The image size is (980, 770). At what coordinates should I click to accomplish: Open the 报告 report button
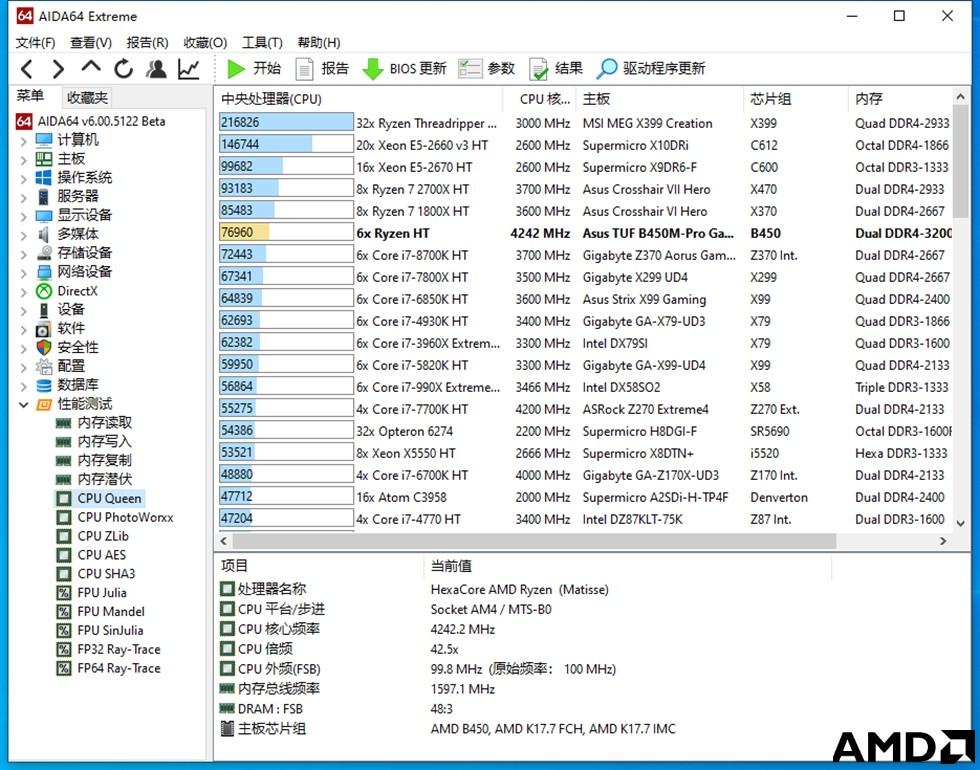(x=322, y=69)
